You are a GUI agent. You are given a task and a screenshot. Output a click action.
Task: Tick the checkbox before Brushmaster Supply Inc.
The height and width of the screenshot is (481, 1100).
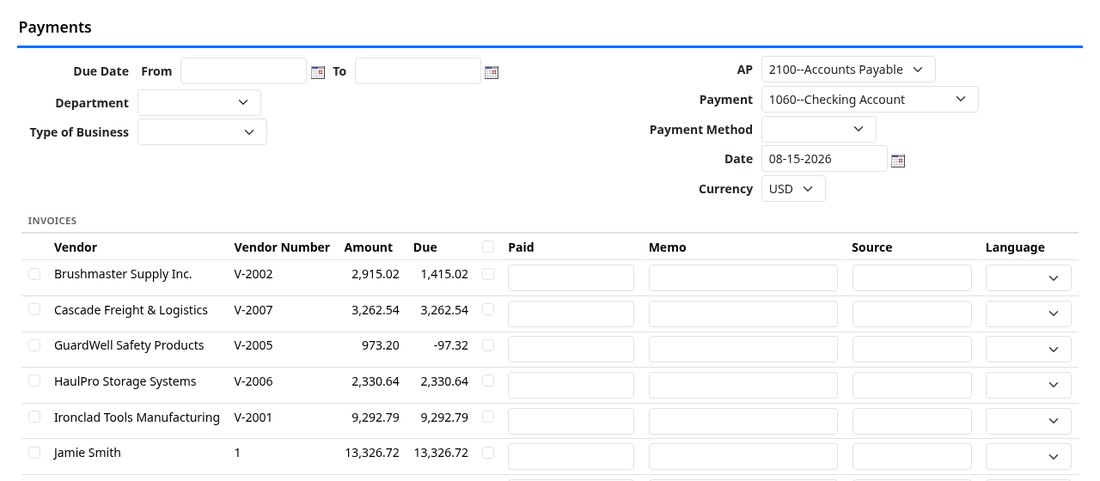click(34, 274)
